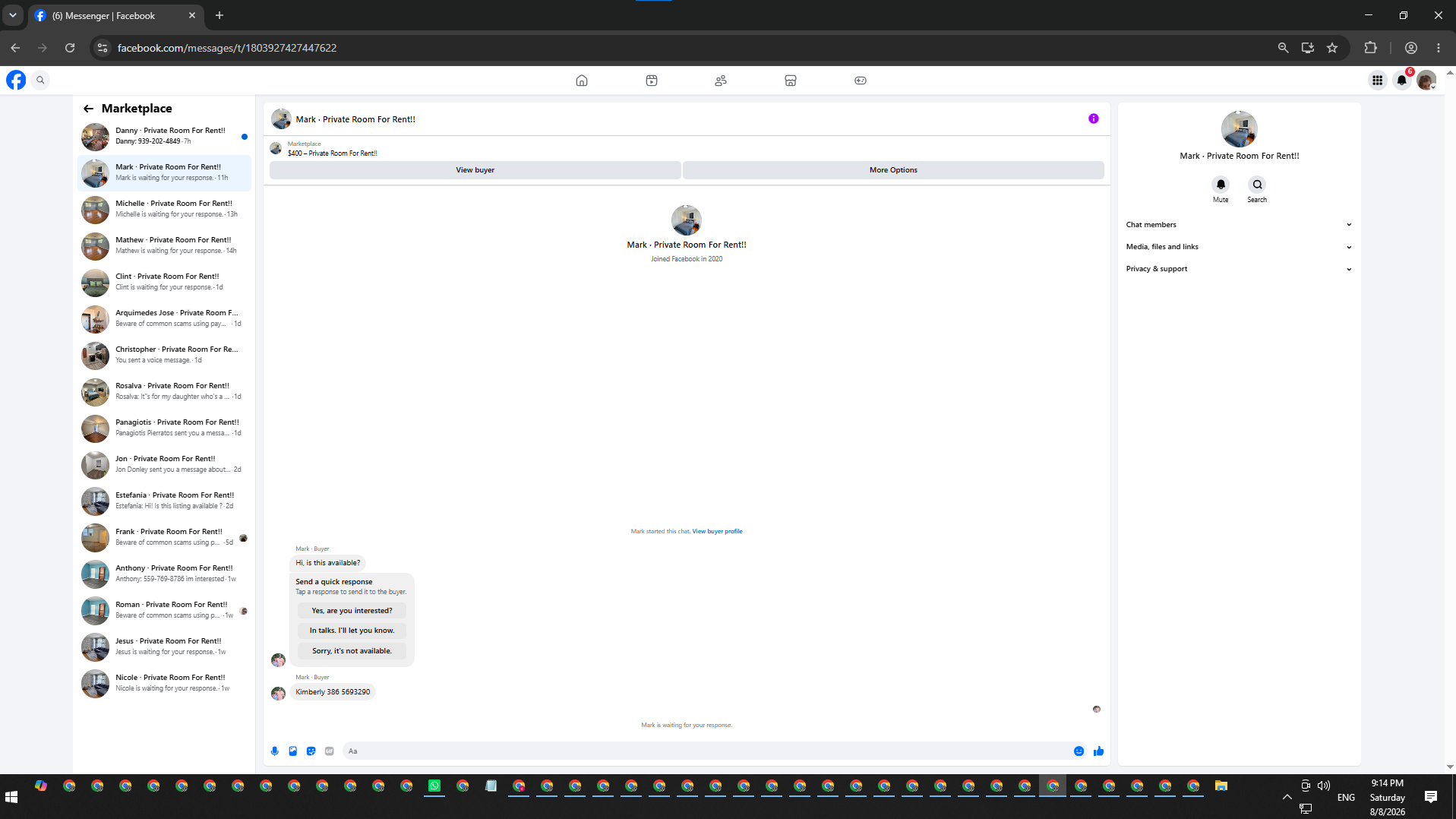Open a new browser tab
The image size is (1456, 819).
tap(220, 15)
